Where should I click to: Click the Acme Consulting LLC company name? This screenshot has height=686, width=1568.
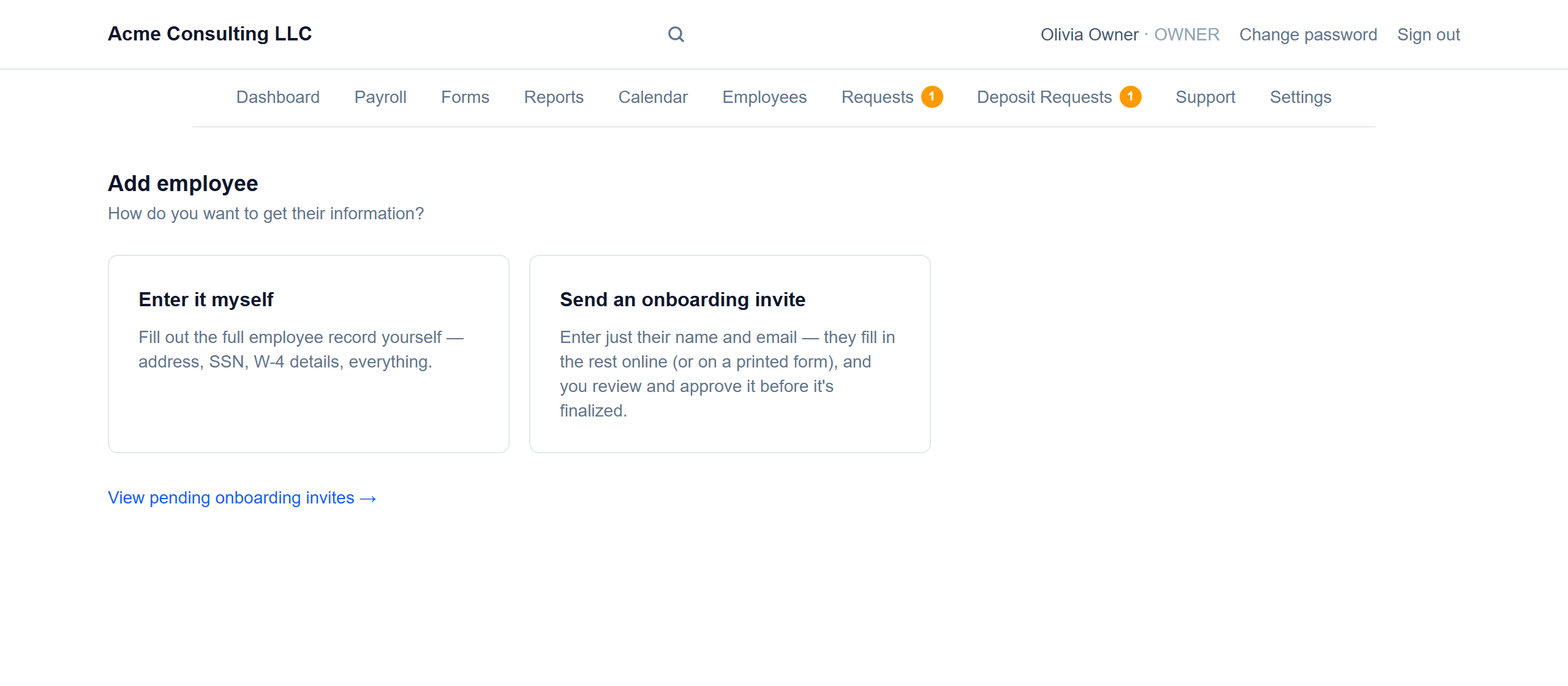tap(209, 34)
